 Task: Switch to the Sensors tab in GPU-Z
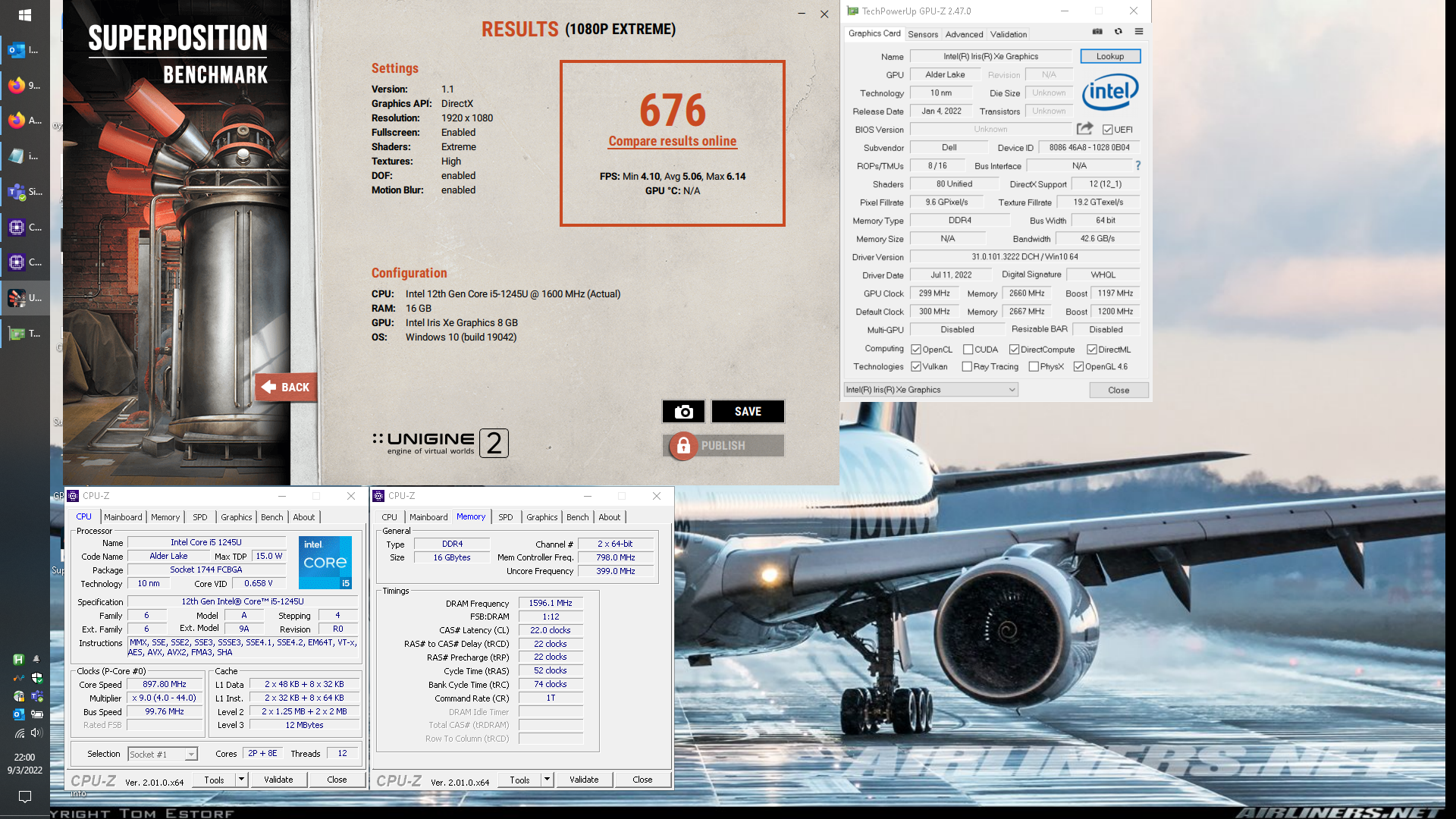coord(923,34)
